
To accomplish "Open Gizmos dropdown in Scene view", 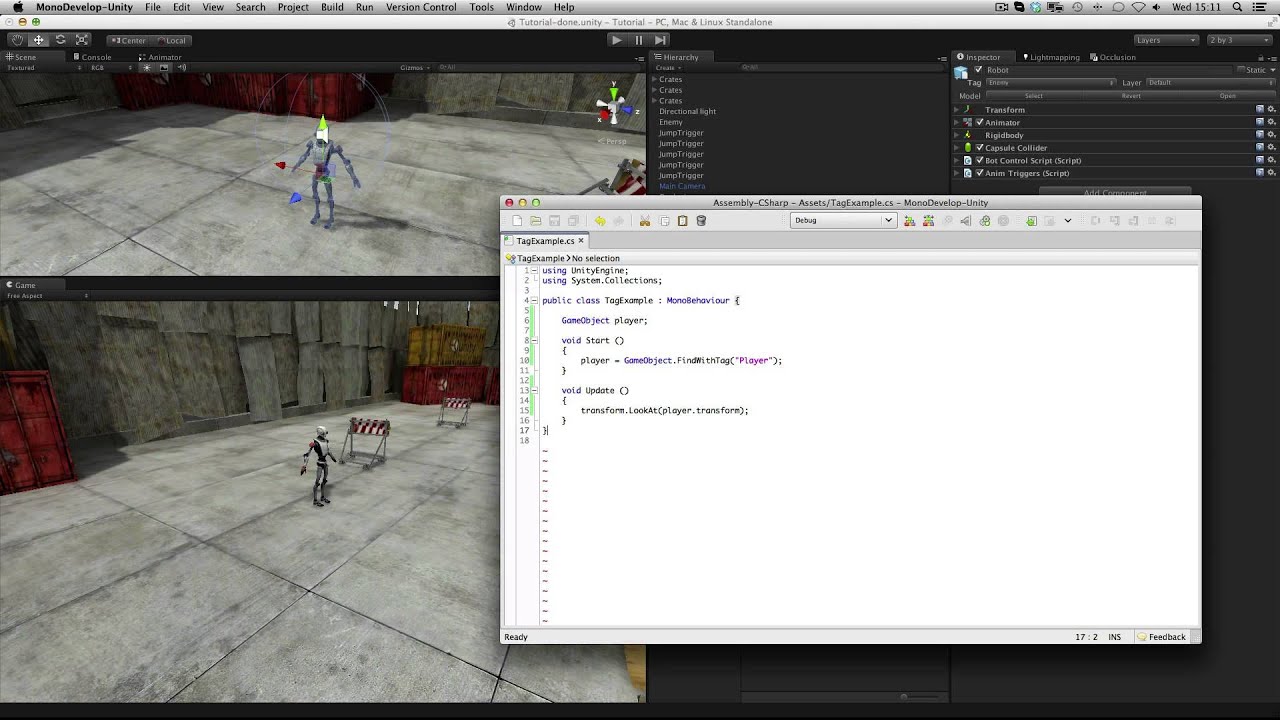I will click(x=415, y=68).
